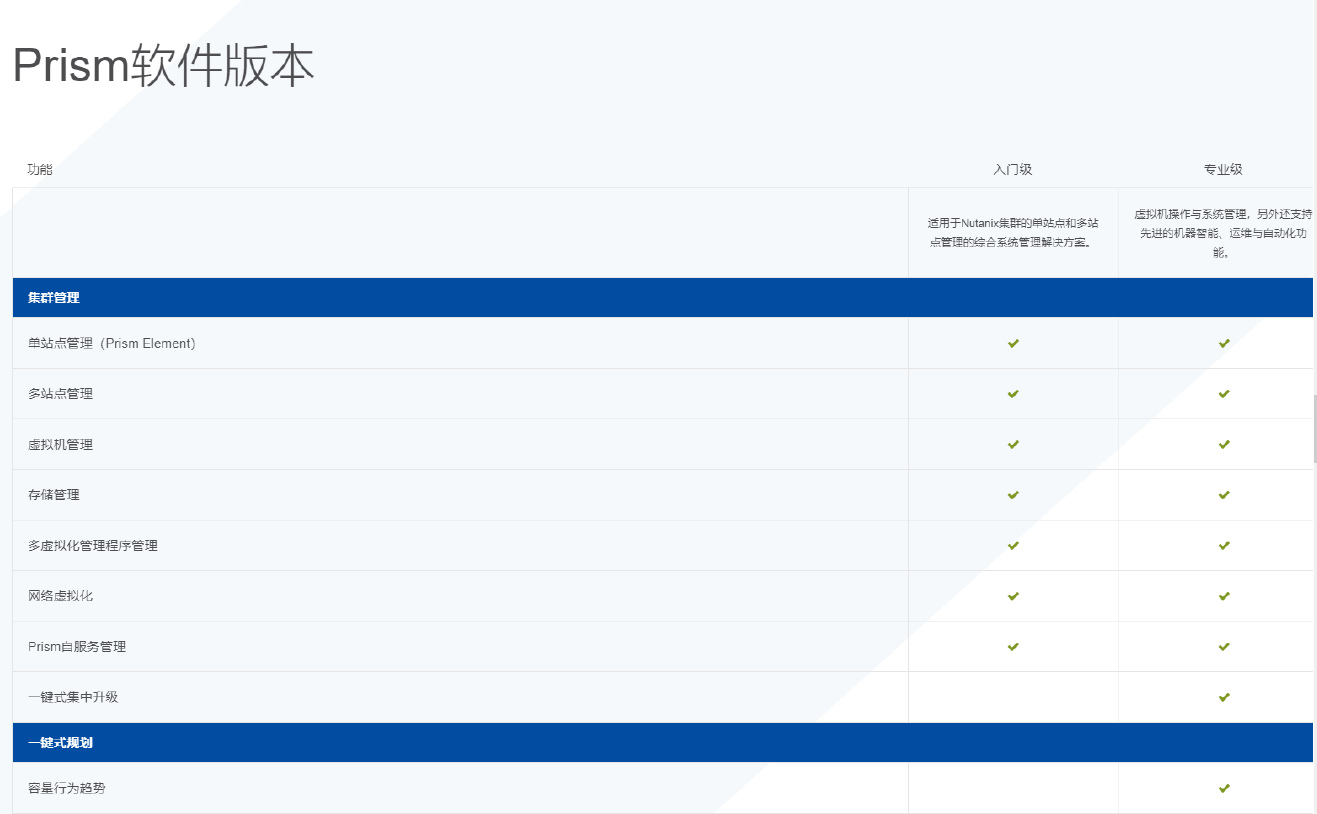Click the 专业级 checkmark in the 单站点管理 row
The image size is (1317, 814).
pyautogui.click(x=1224, y=343)
